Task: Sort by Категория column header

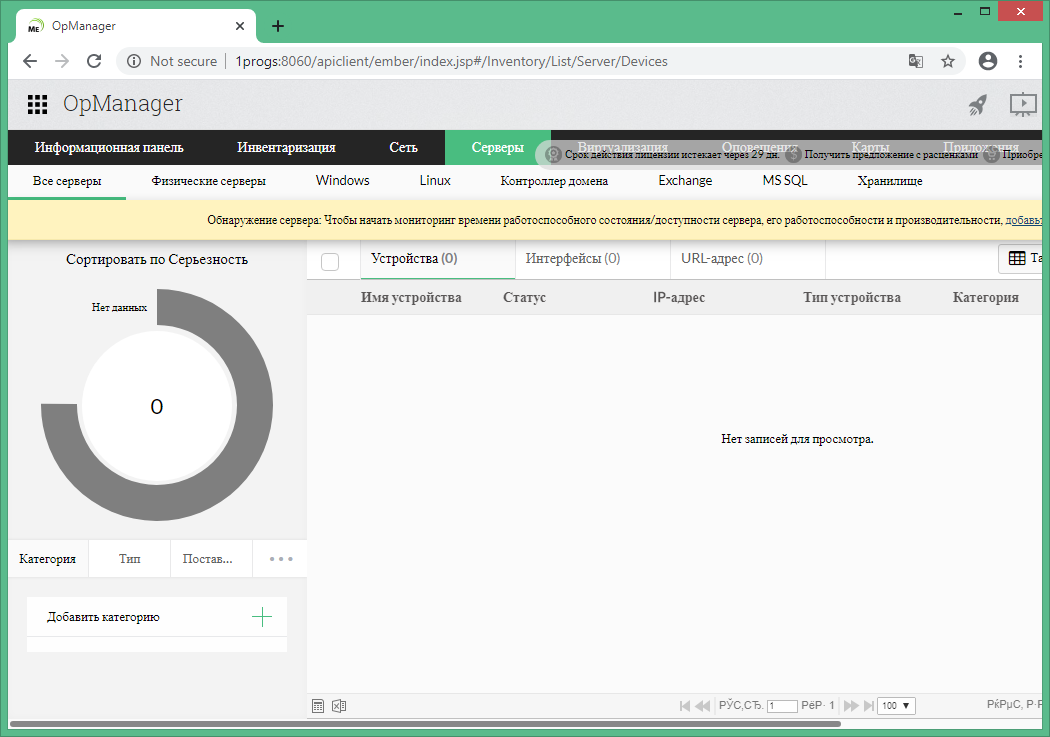Action: coord(986,297)
